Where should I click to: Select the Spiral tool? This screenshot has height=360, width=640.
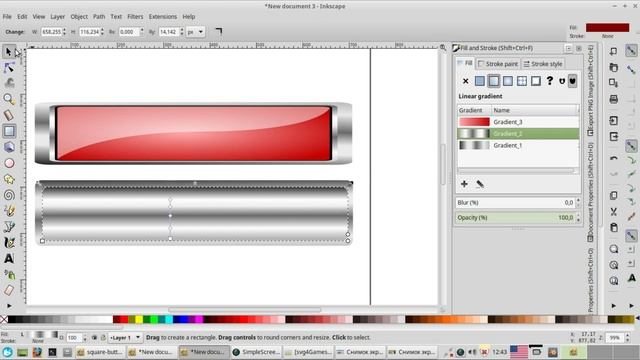[x=9, y=195]
